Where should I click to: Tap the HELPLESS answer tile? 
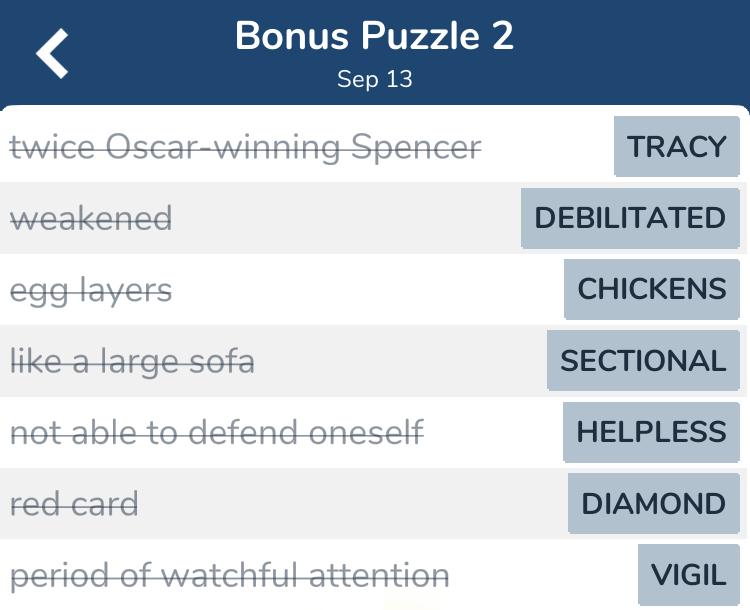(651, 432)
